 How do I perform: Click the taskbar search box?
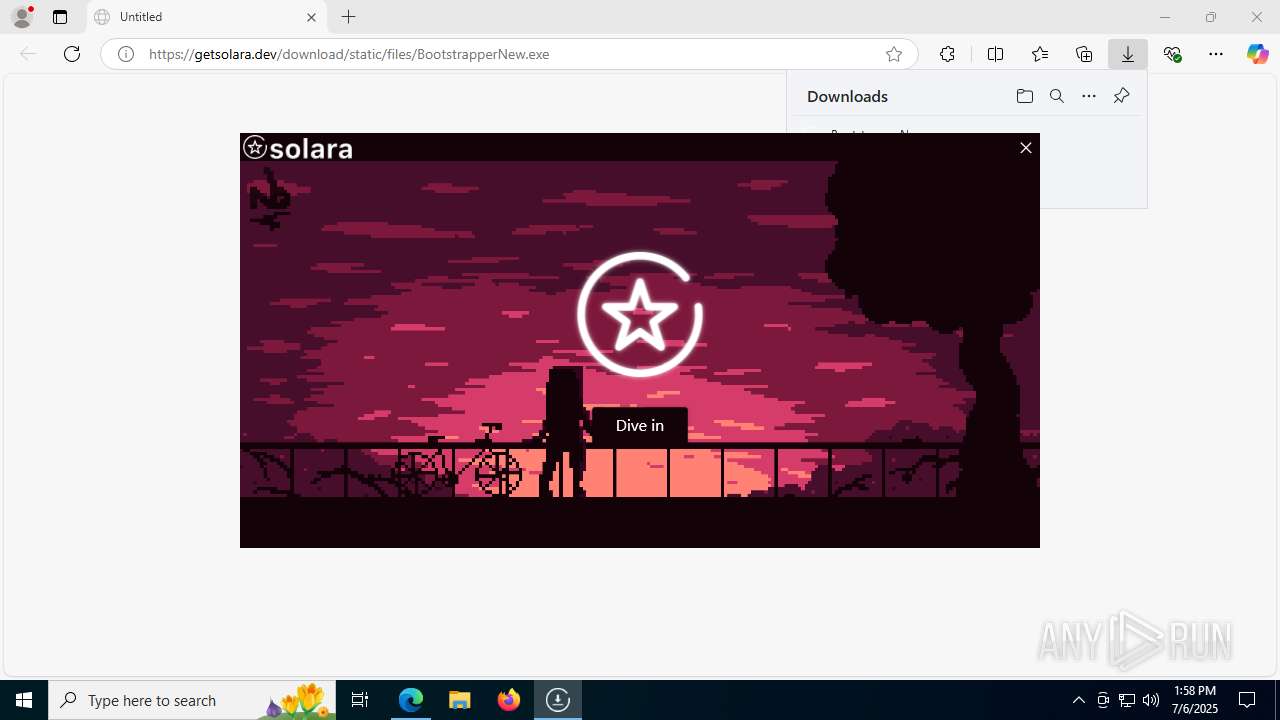coord(192,700)
